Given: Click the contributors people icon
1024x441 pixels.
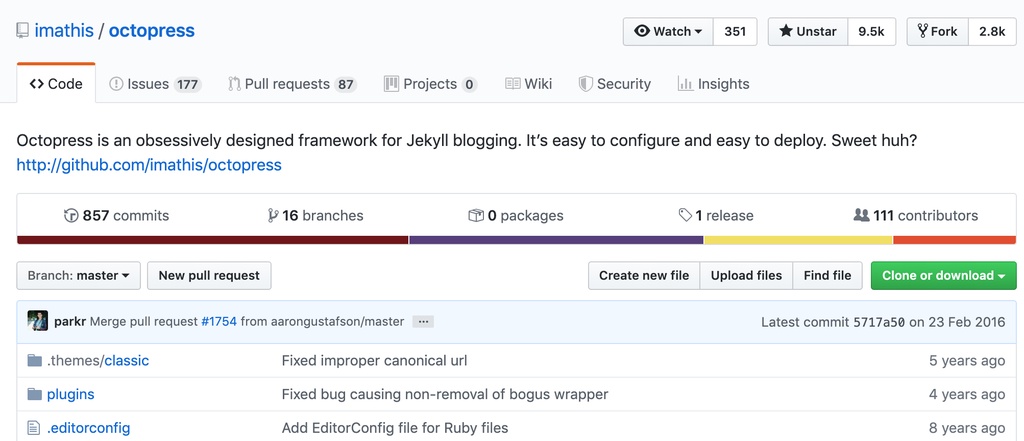Looking at the screenshot, I should point(861,215).
